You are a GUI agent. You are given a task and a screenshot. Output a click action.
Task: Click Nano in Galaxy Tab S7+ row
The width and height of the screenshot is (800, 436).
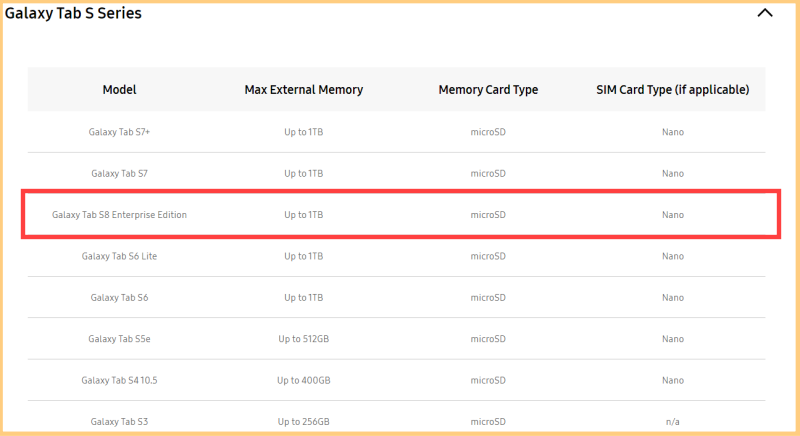click(x=673, y=132)
